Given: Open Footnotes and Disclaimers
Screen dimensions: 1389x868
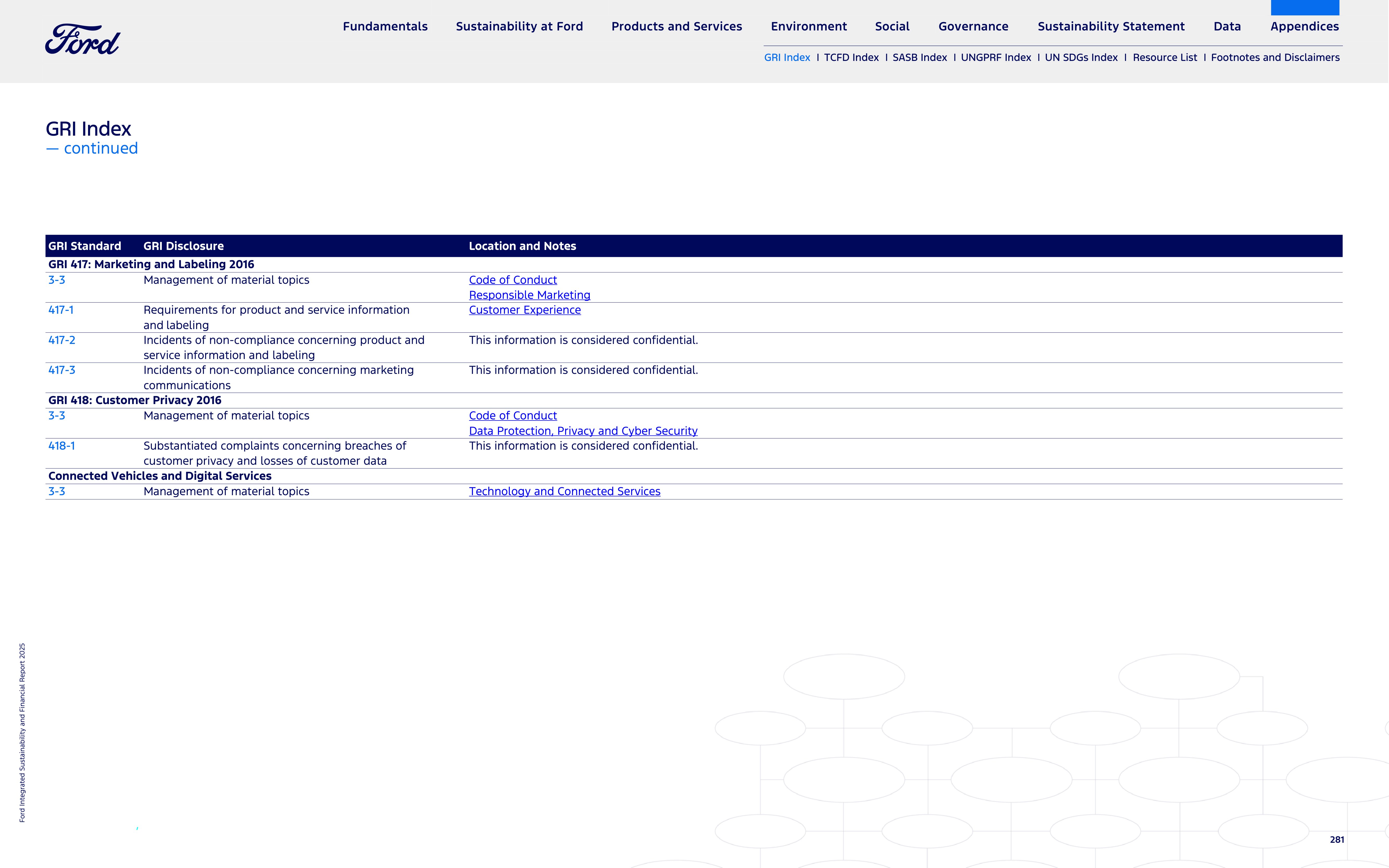Looking at the screenshot, I should point(1275,58).
